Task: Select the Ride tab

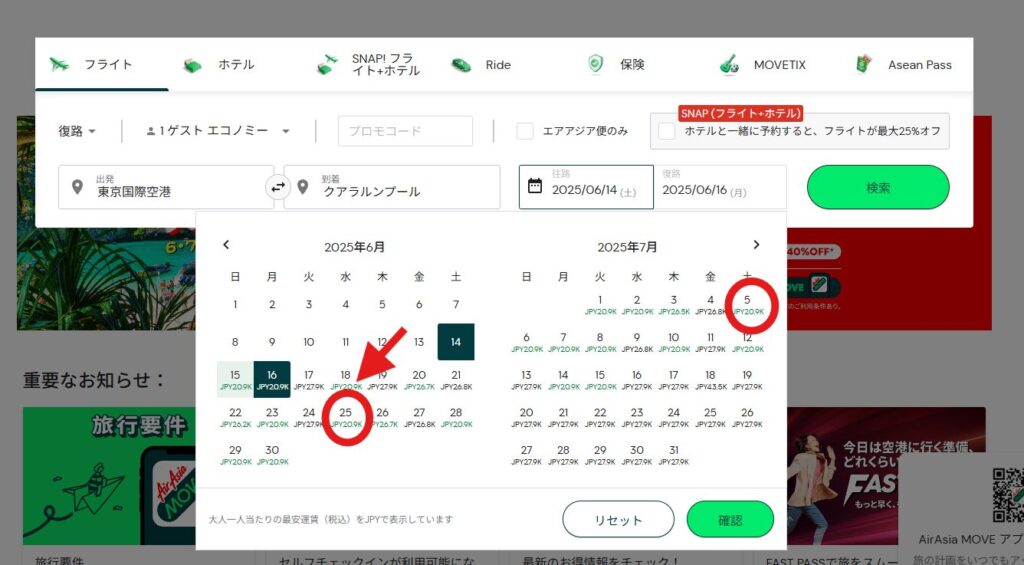Action: click(x=503, y=65)
